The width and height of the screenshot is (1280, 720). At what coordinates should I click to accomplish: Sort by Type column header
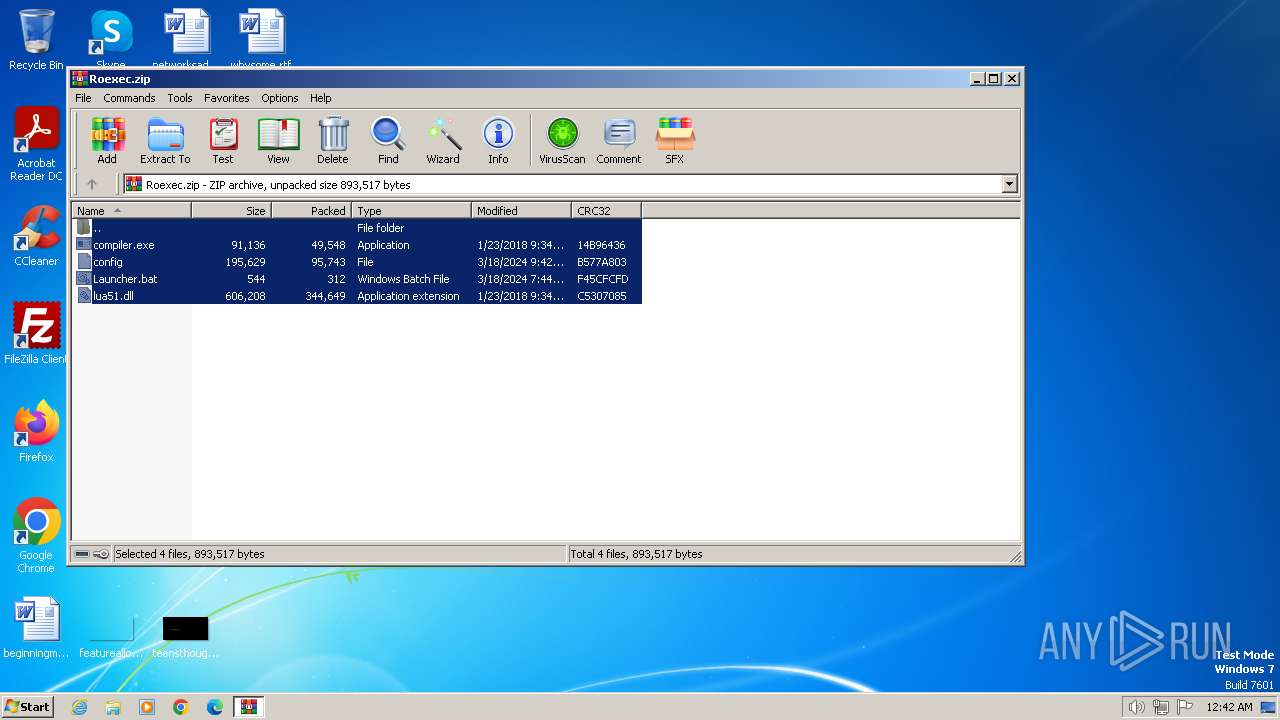point(412,211)
